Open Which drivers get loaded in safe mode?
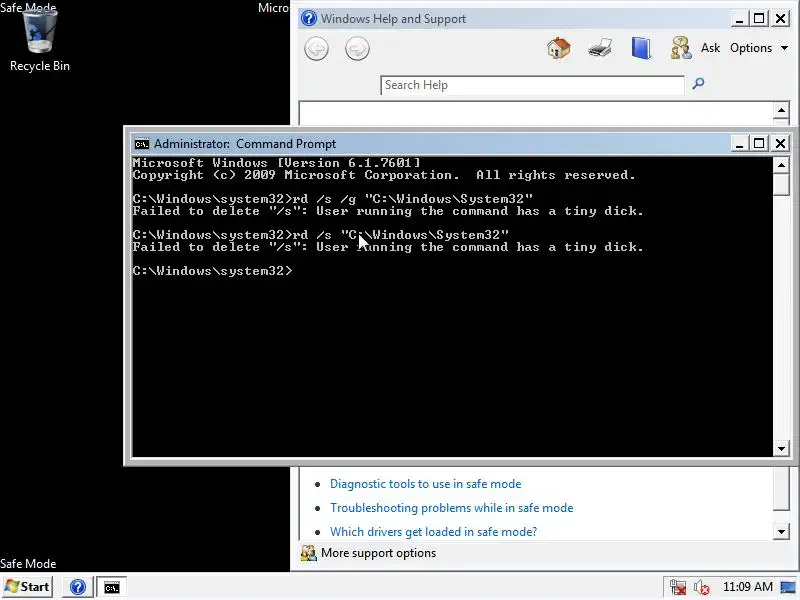Image resolution: width=800 pixels, height=600 pixels. pos(433,532)
